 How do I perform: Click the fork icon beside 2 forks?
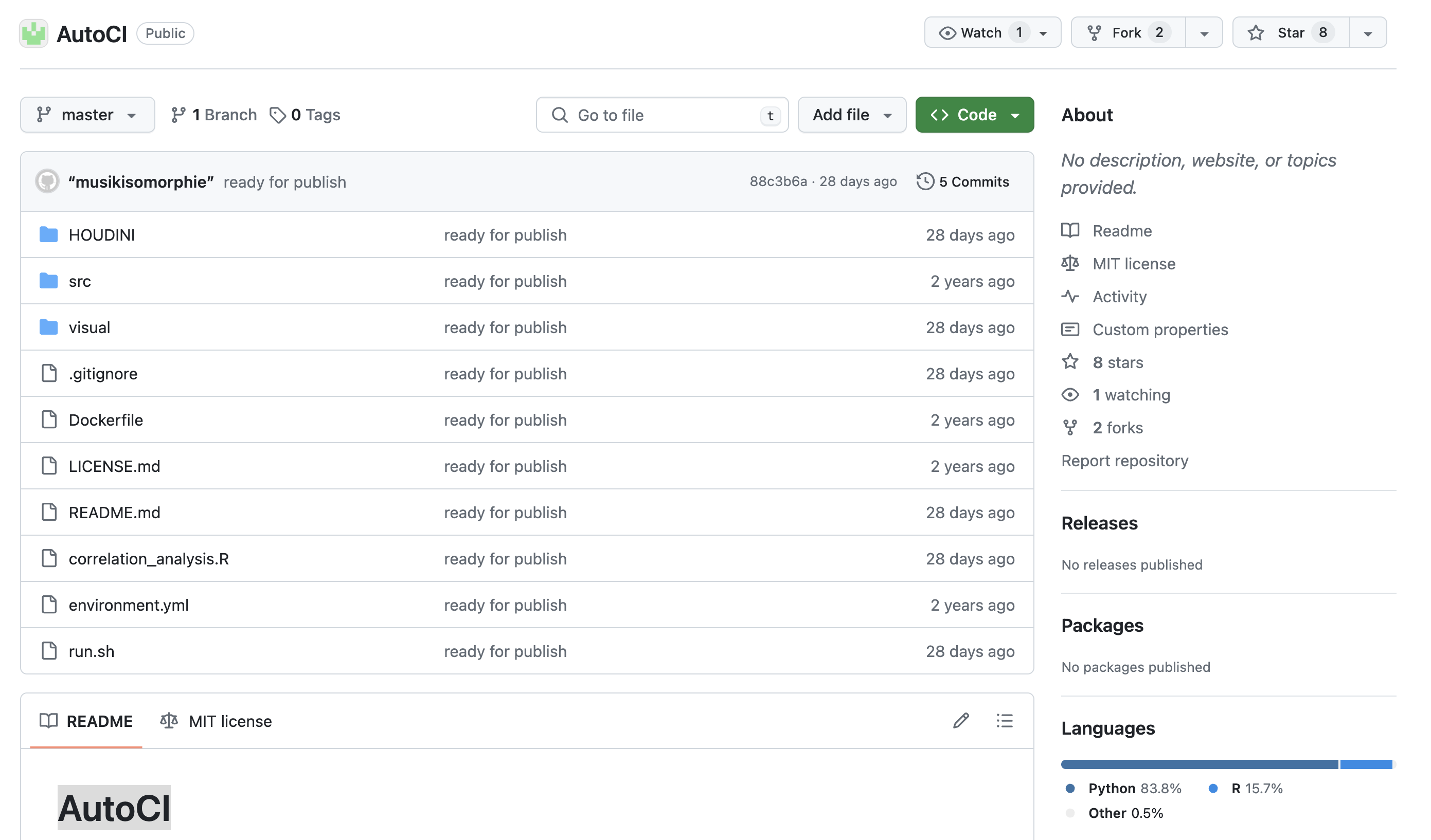pos(1070,427)
